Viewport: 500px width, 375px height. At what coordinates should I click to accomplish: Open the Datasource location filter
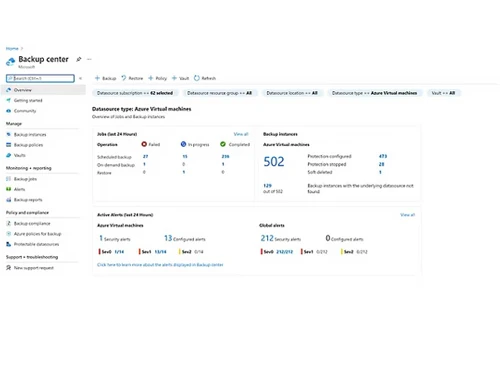[x=292, y=93]
